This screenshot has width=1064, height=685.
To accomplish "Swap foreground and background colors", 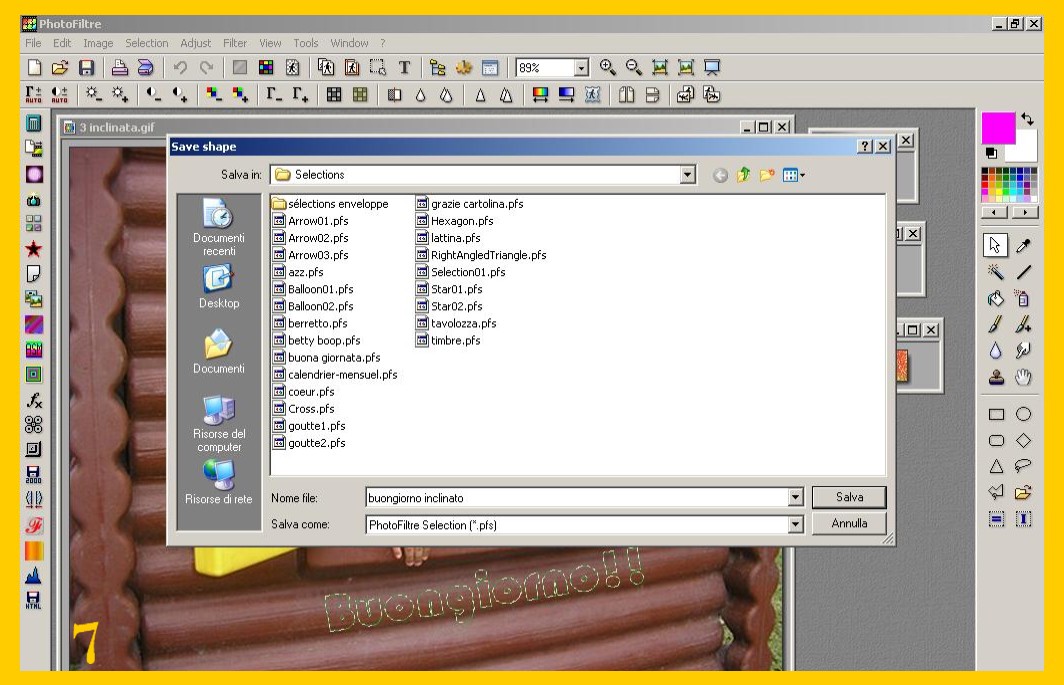I will [x=1026, y=119].
